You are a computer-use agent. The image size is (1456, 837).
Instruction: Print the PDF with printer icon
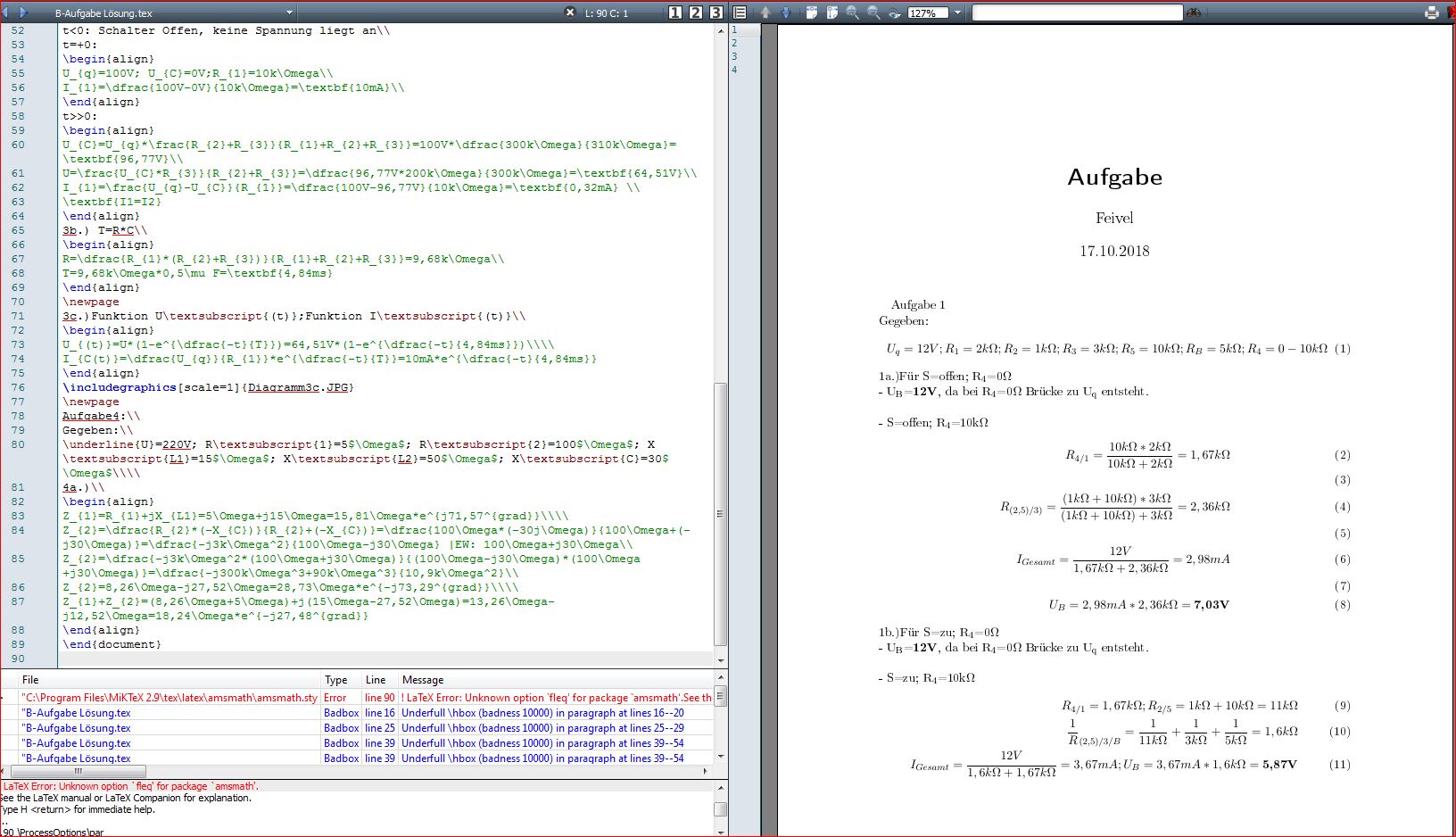click(1432, 12)
